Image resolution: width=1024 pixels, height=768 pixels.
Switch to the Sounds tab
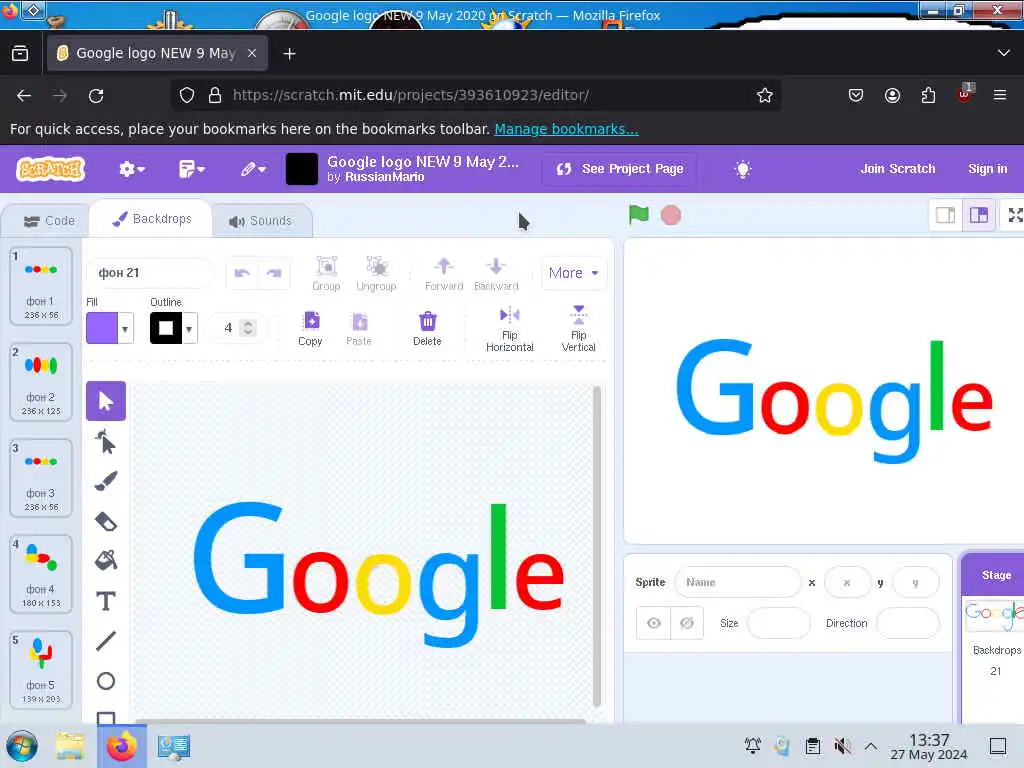(261, 221)
